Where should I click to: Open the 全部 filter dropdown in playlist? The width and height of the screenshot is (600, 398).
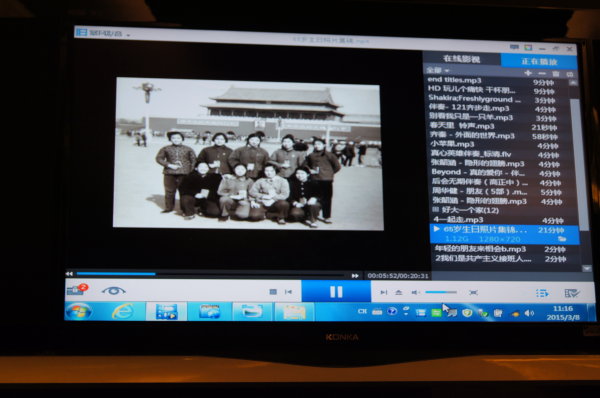pyautogui.click(x=438, y=70)
